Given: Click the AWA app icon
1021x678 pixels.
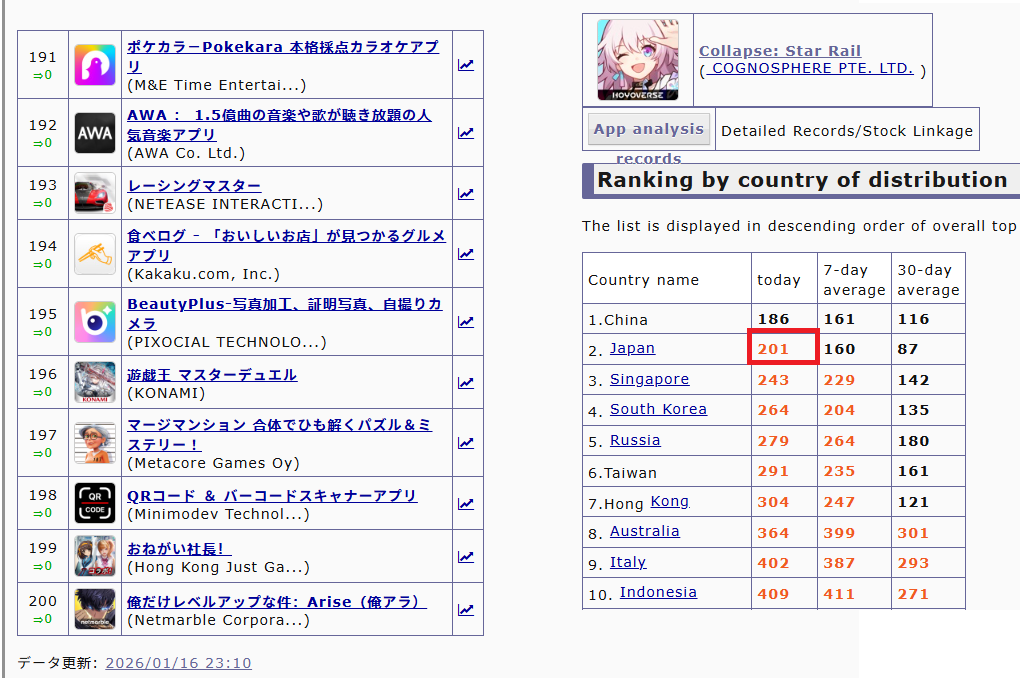Looking at the screenshot, I should (95, 133).
